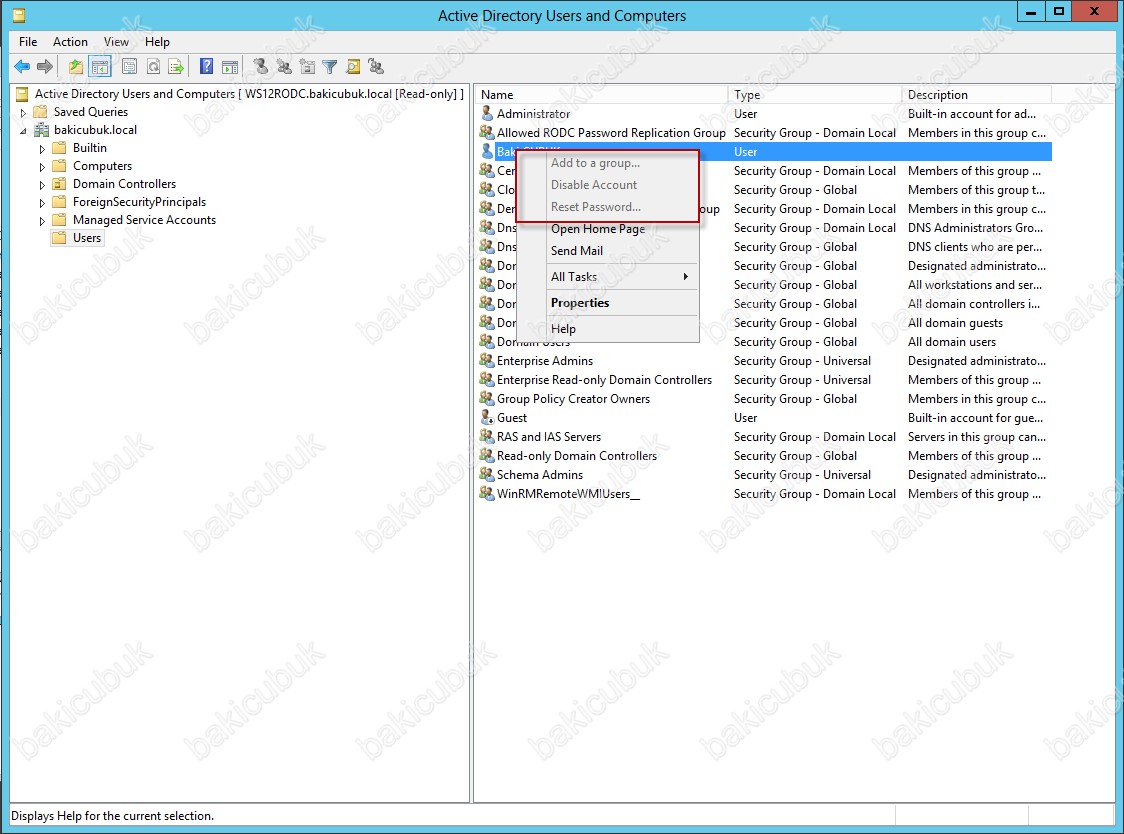Click the Export List toolbar icon
Viewport: 1124px width, 834px height.
(x=176, y=67)
